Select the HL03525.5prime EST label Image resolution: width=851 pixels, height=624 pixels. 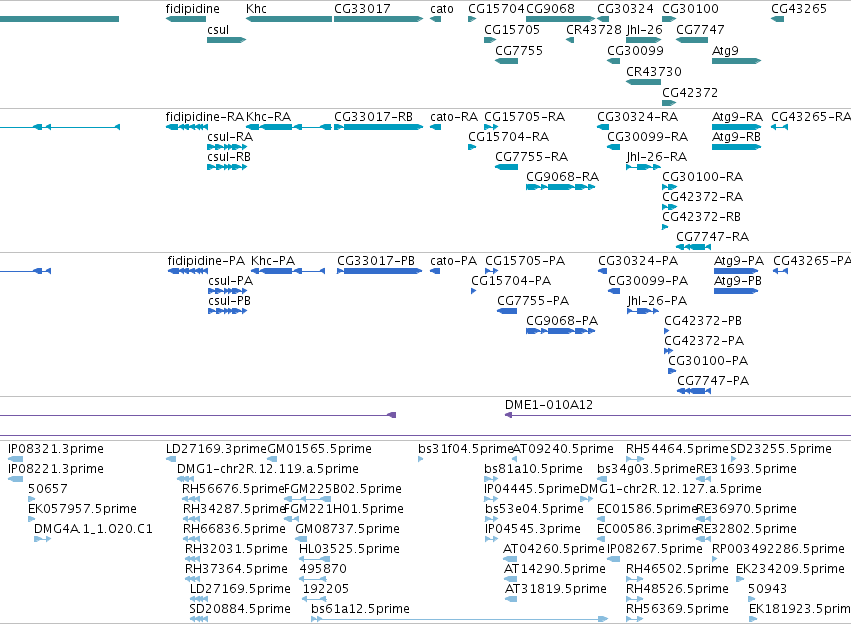click(x=350, y=550)
